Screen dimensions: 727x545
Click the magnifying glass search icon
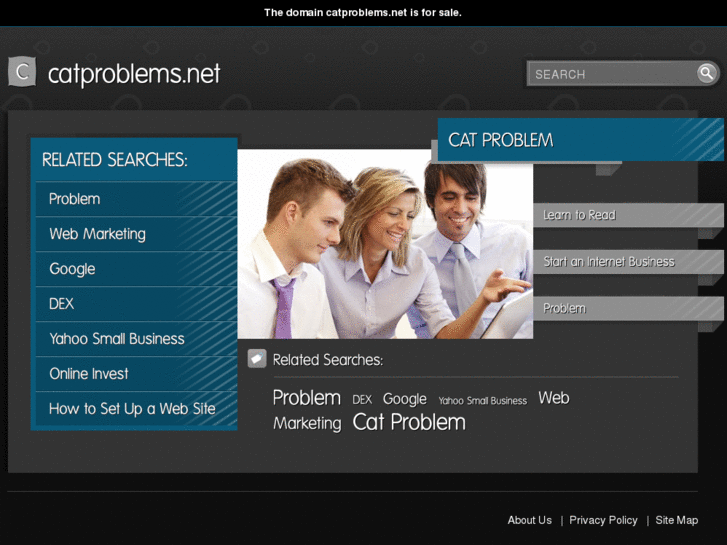click(707, 73)
